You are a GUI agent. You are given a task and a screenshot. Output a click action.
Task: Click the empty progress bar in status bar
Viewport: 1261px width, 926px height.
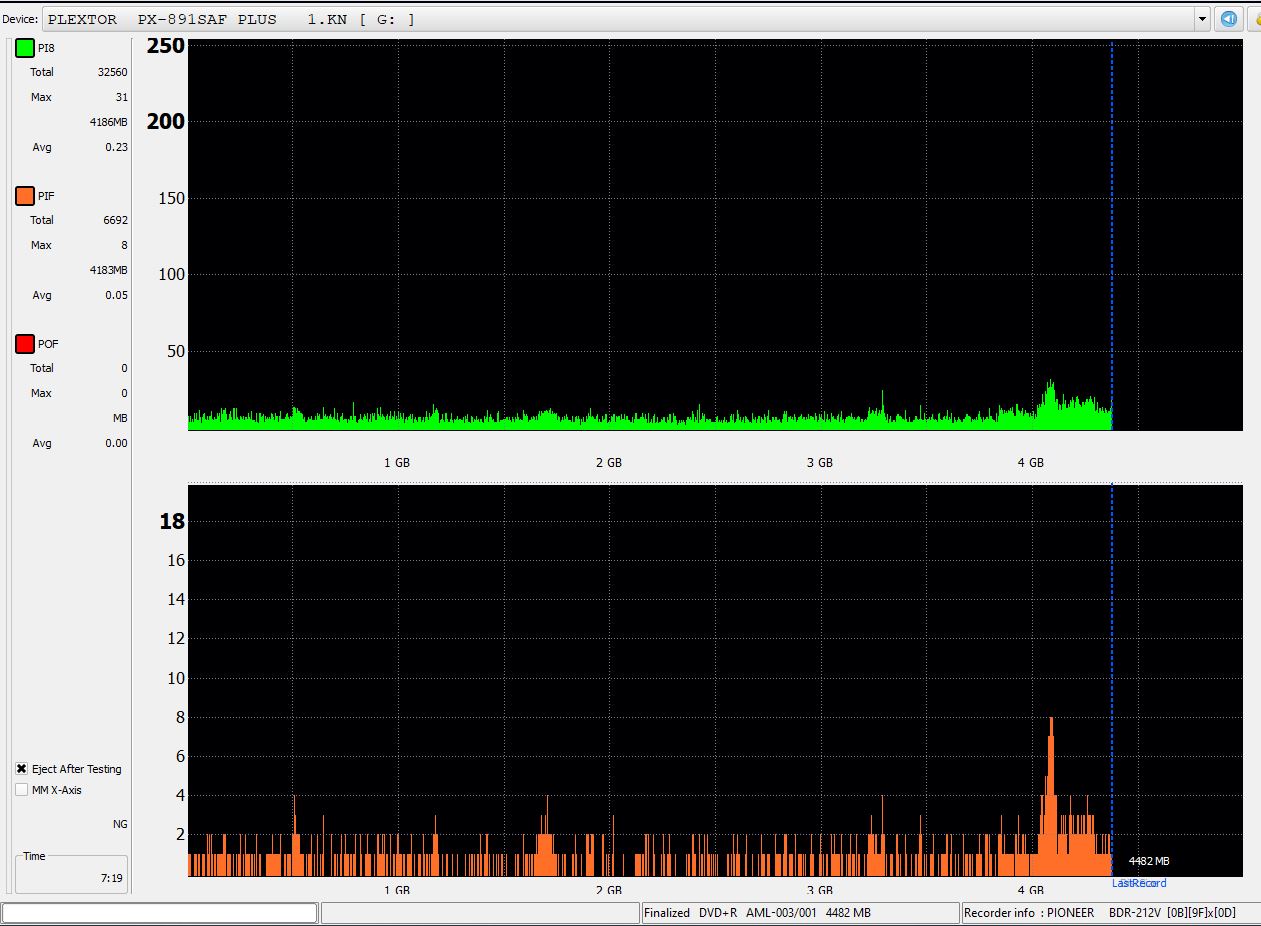(x=160, y=913)
